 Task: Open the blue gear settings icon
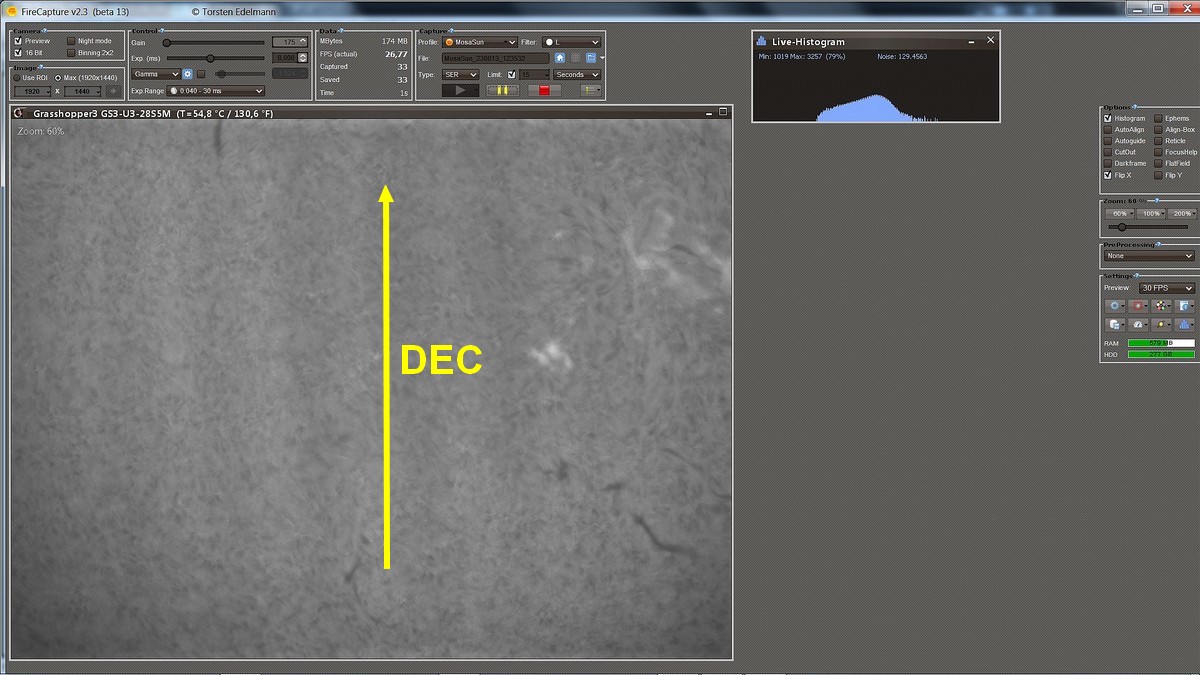click(x=1116, y=306)
